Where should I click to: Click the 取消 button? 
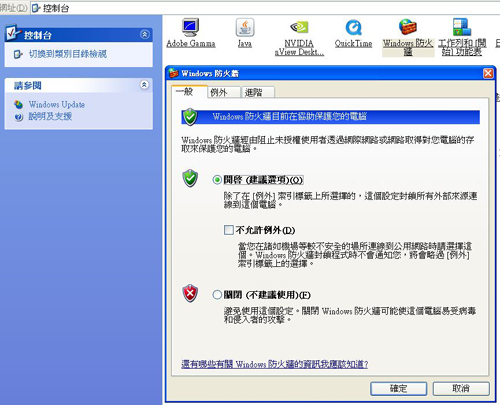pyautogui.click(x=461, y=389)
